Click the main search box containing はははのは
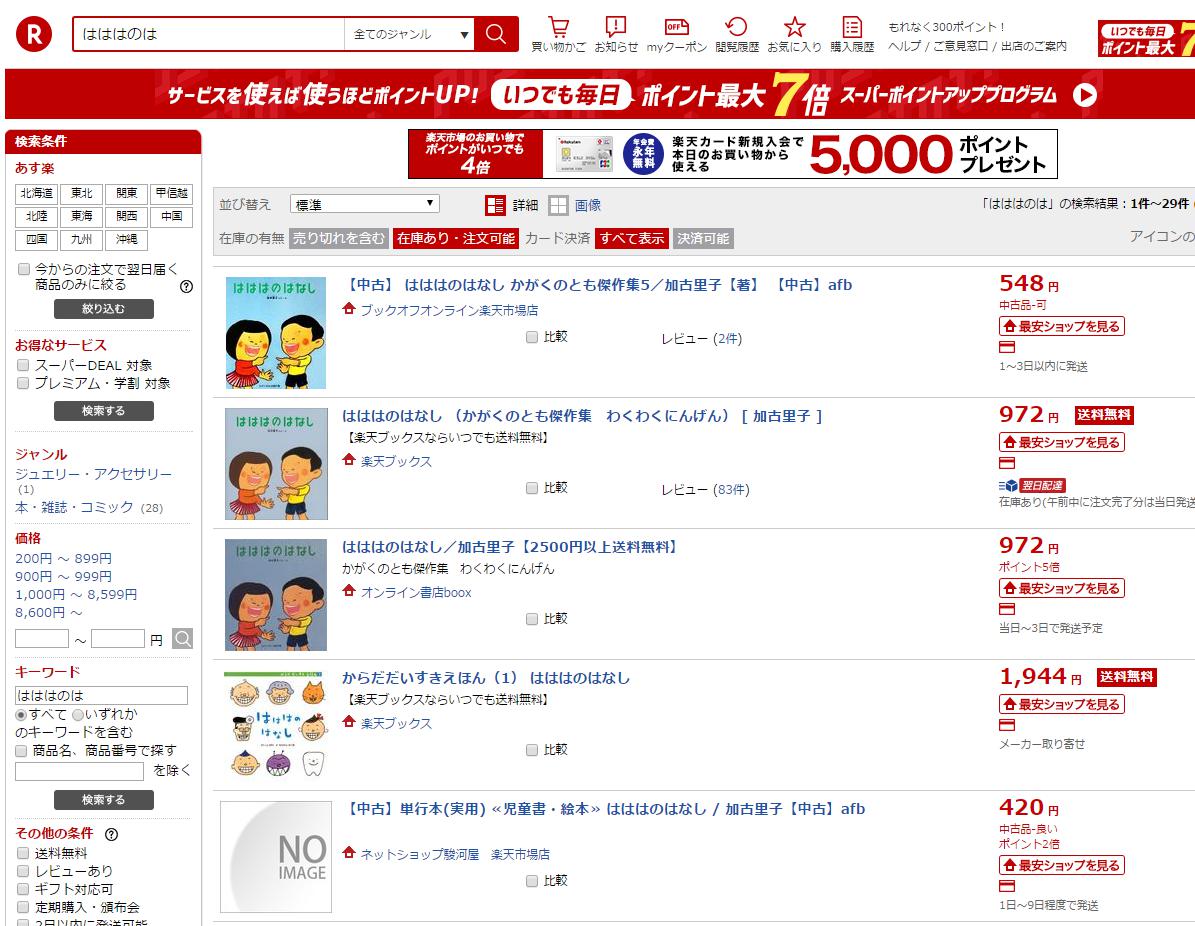Image resolution: width=1195 pixels, height=926 pixels. click(210, 34)
